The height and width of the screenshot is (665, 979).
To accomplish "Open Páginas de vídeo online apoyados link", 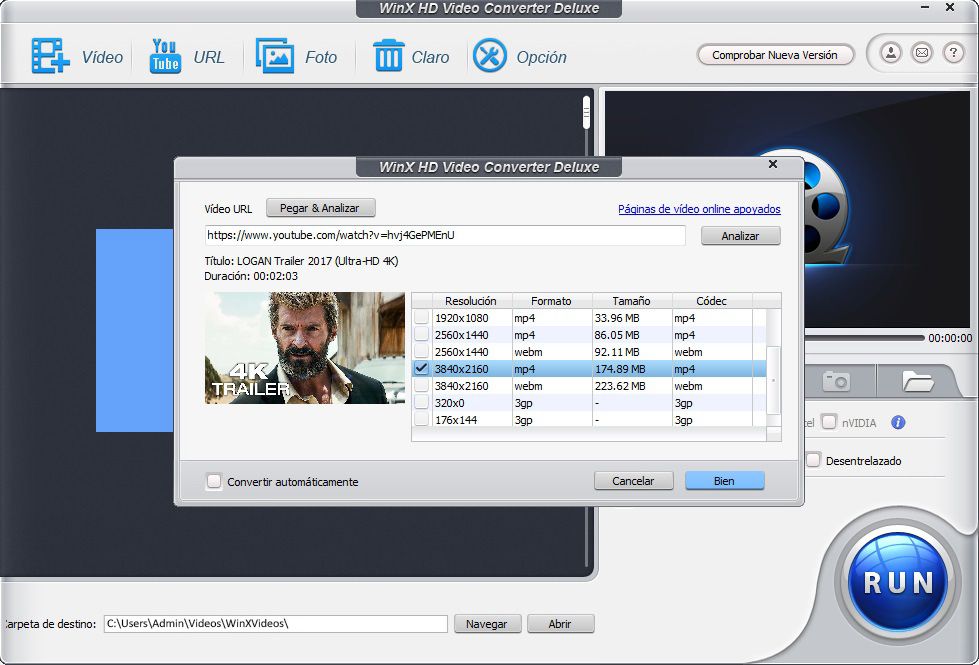I will (699, 209).
